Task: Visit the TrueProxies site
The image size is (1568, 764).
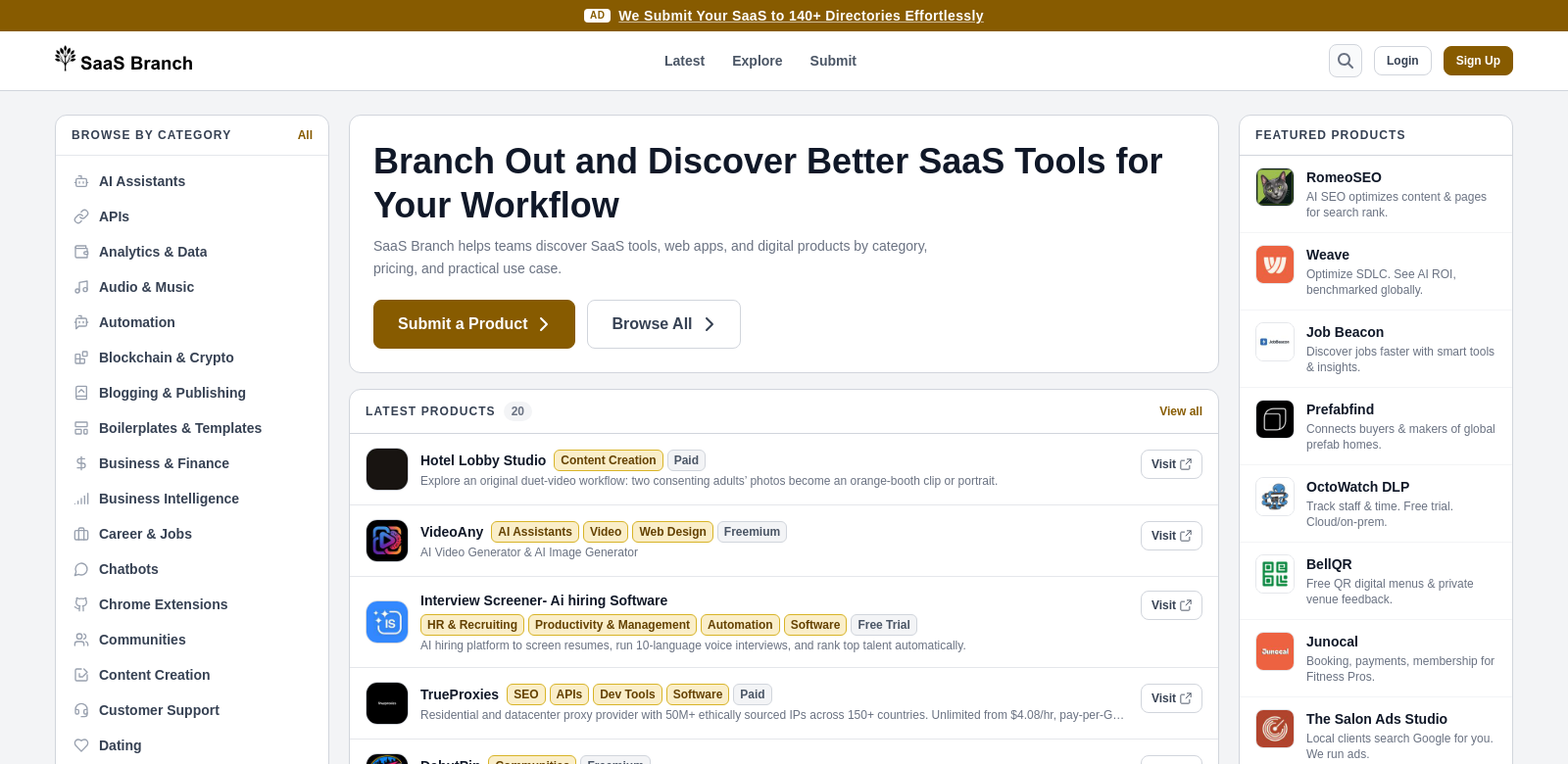Action: tap(1171, 698)
